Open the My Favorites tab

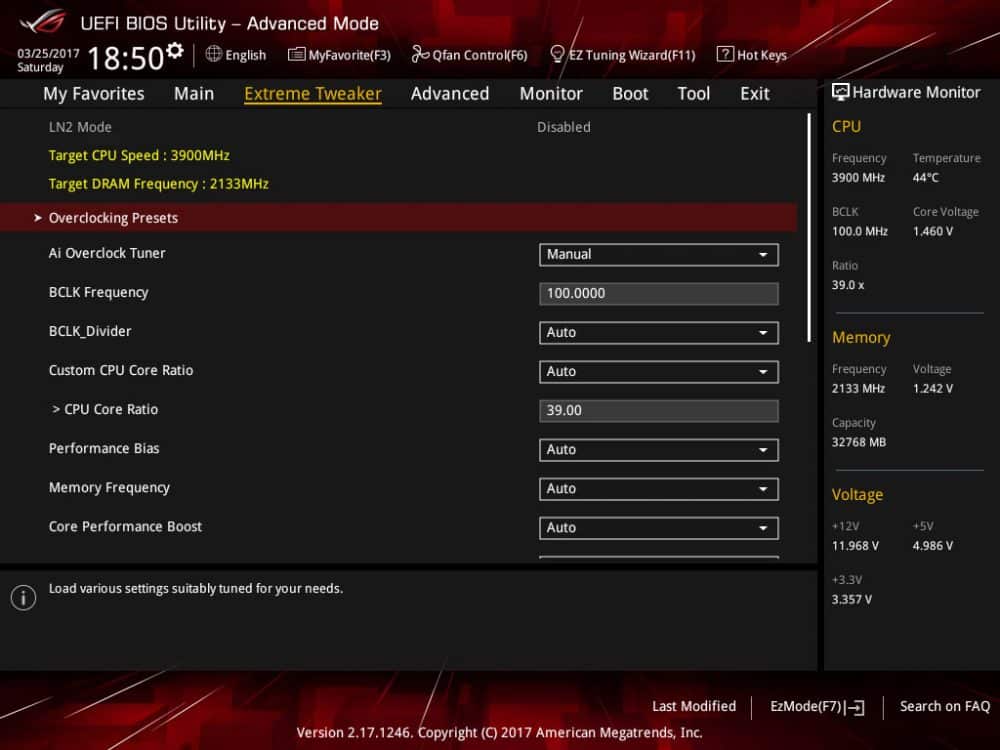94,94
